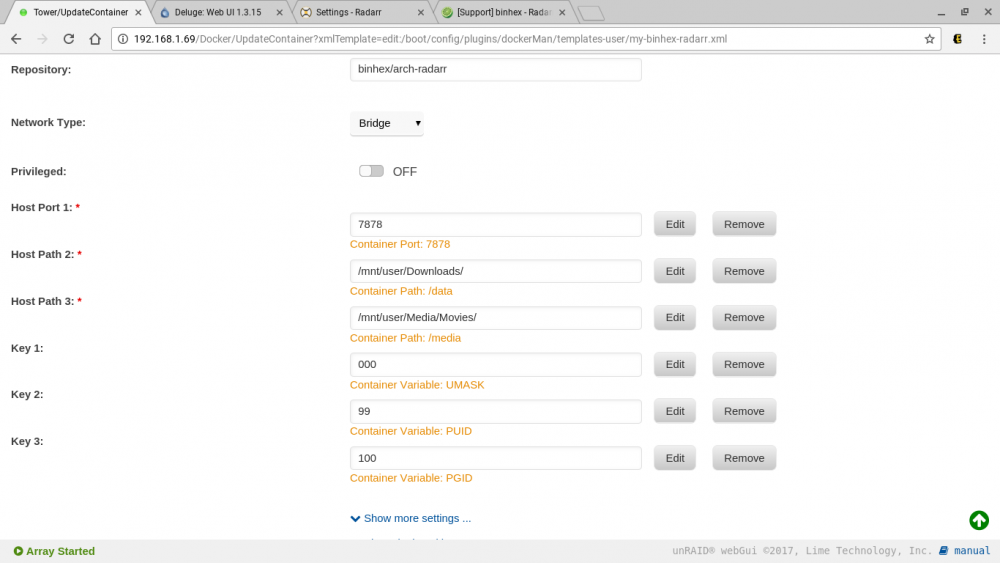This screenshot has height=563, width=1000.
Task: Click the Container Variable: UMASK text
Action: pyautogui.click(x=417, y=384)
